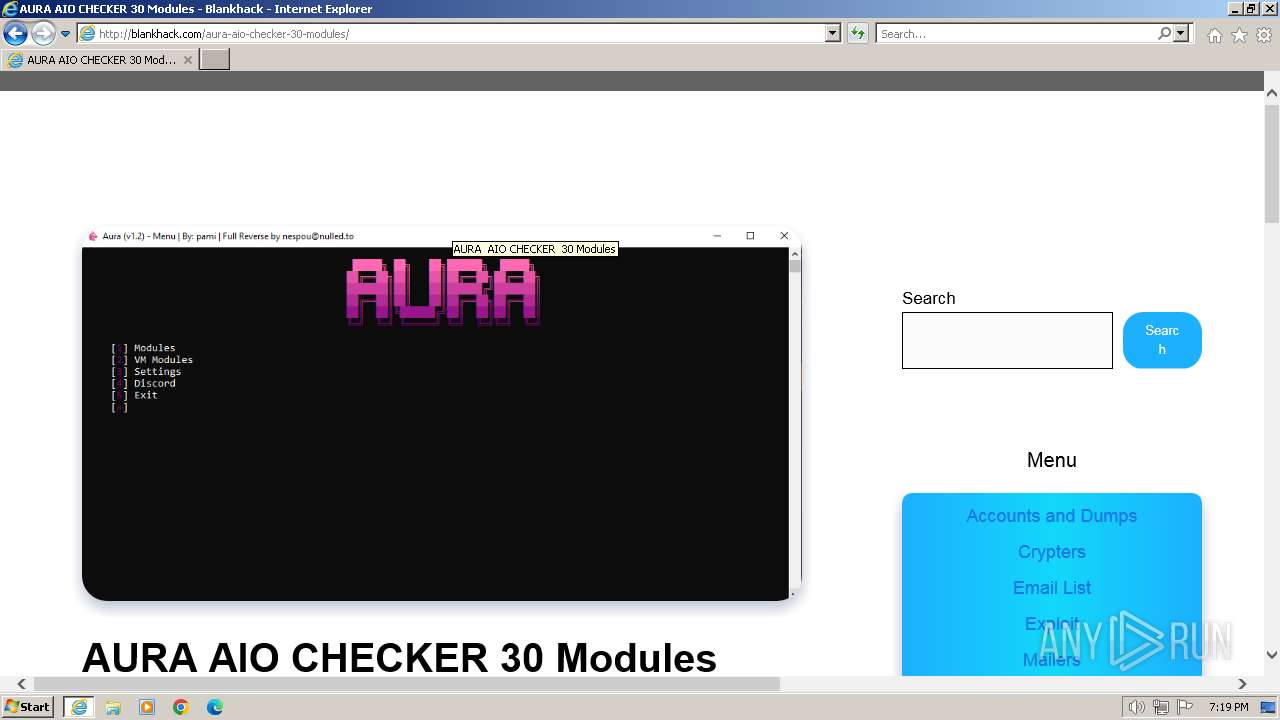
Task: Click the Search label above the site search box
Action: coord(928,298)
